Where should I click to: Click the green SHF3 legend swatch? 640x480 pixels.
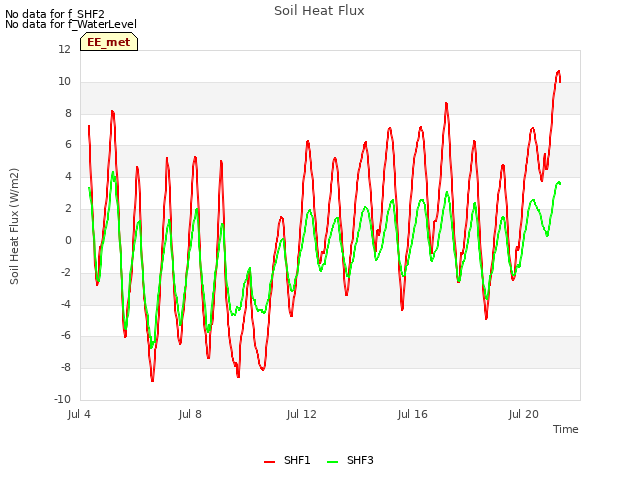click(x=333, y=462)
